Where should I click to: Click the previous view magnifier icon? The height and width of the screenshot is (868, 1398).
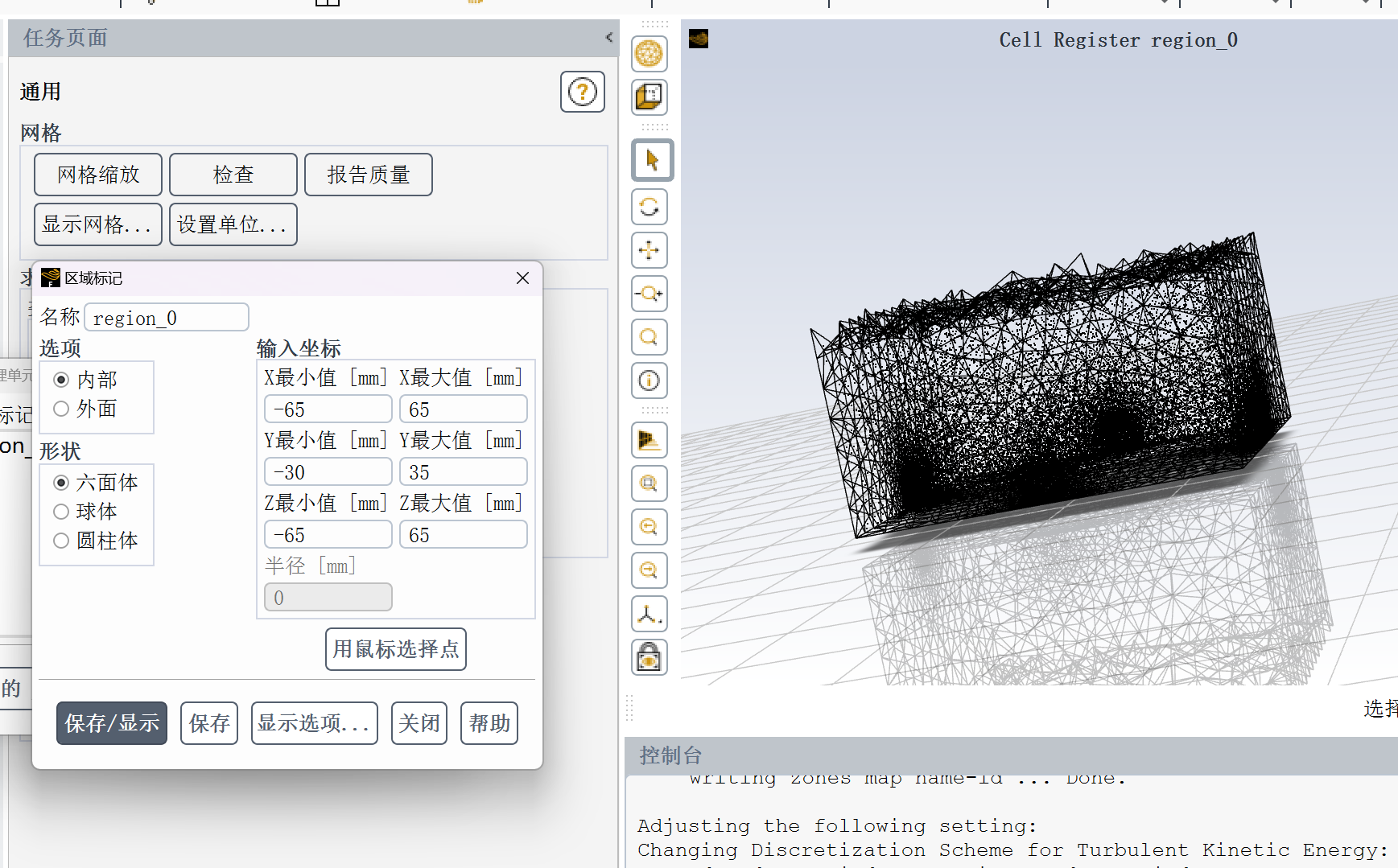pyautogui.click(x=649, y=527)
